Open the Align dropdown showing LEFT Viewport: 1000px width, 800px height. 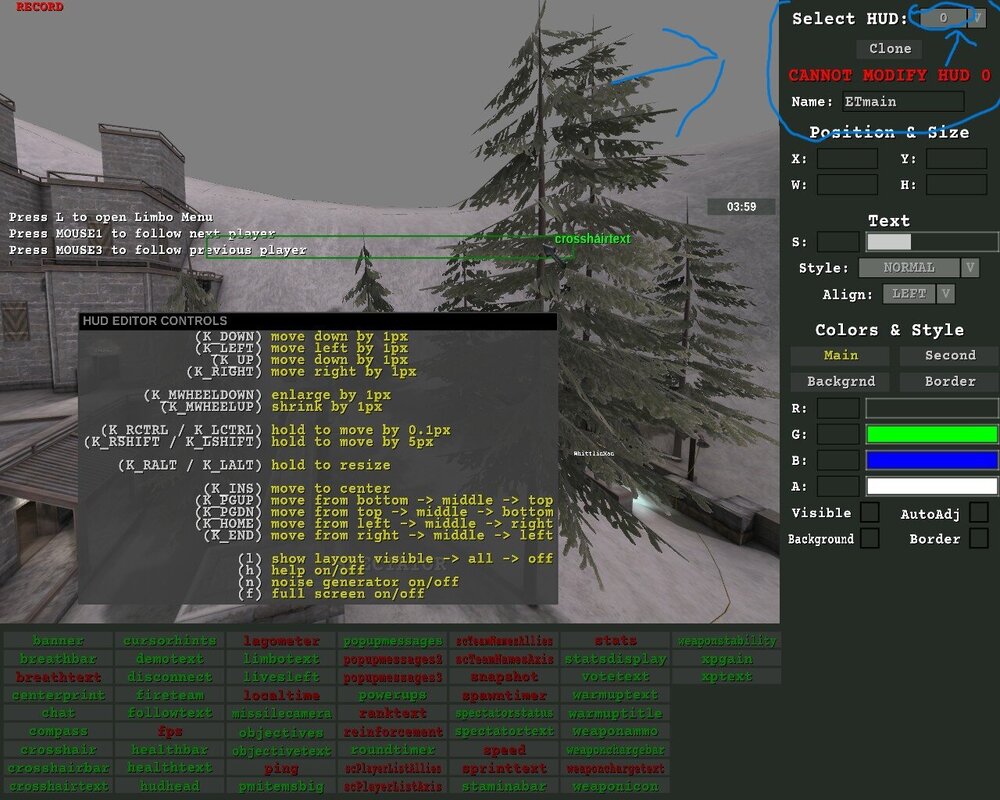pos(918,293)
